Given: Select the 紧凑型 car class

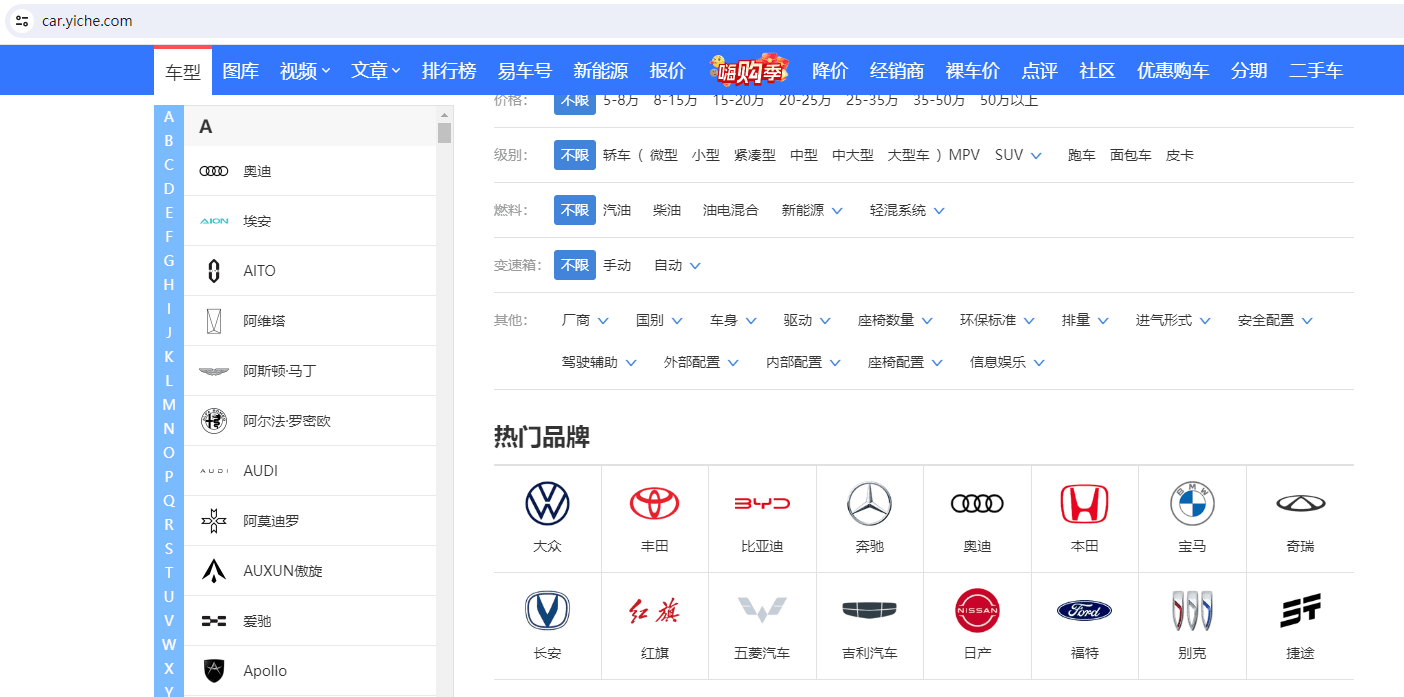Looking at the screenshot, I should click(x=755, y=155).
